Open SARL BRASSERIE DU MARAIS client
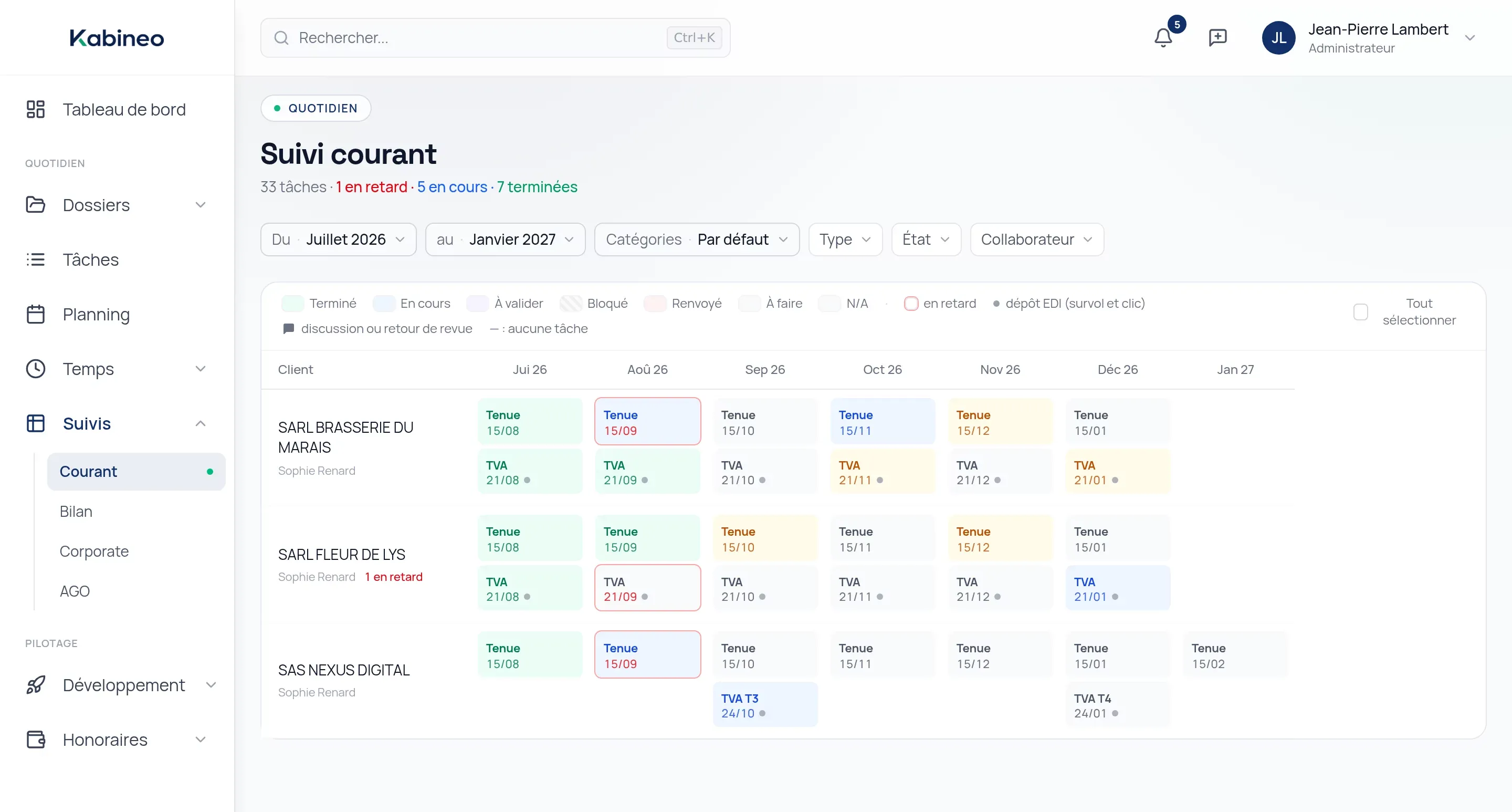The width and height of the screenshot is (1512, 812). (346, 438)
